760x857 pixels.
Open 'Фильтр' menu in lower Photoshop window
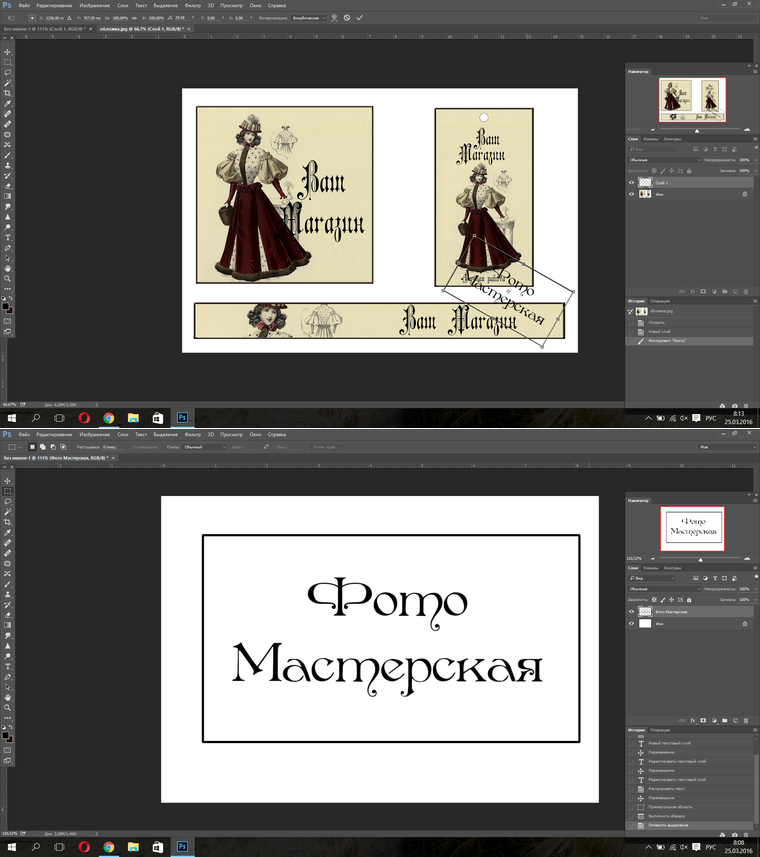(x=193, y=435)
